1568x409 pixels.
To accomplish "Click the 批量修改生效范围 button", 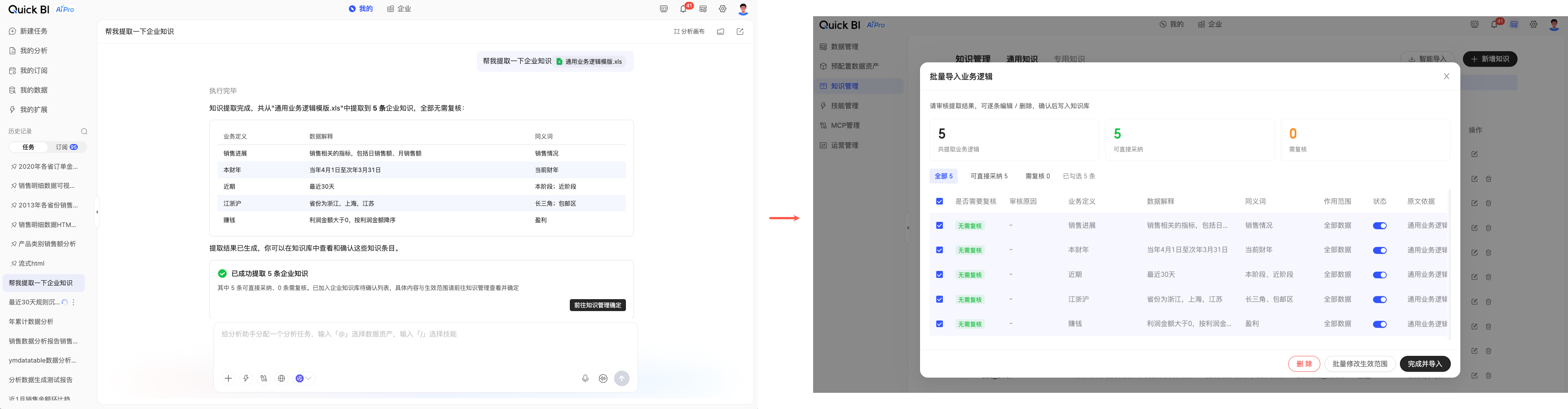I will coord(1360,364).
